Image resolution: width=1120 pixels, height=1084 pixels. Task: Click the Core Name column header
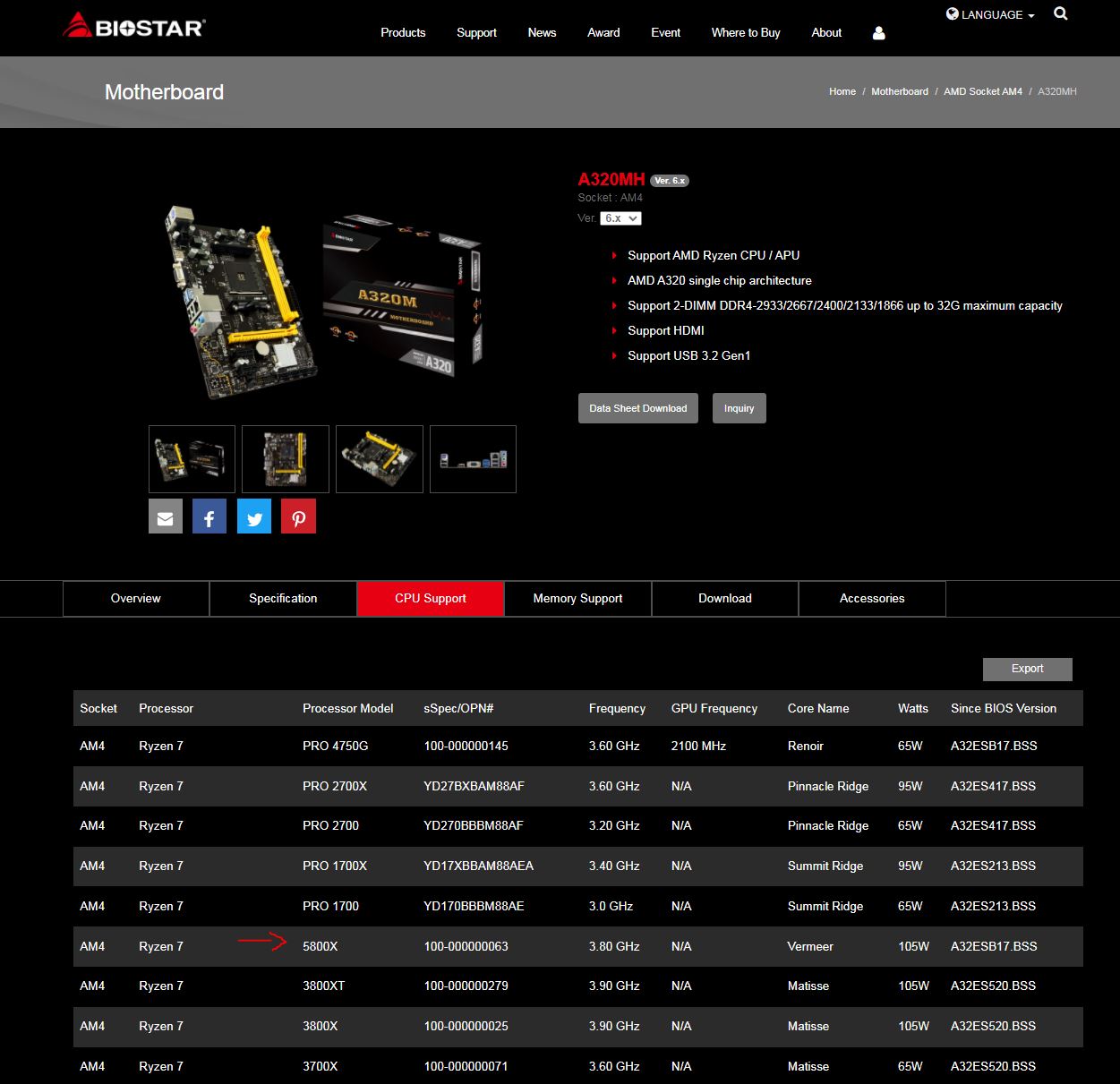818,708
